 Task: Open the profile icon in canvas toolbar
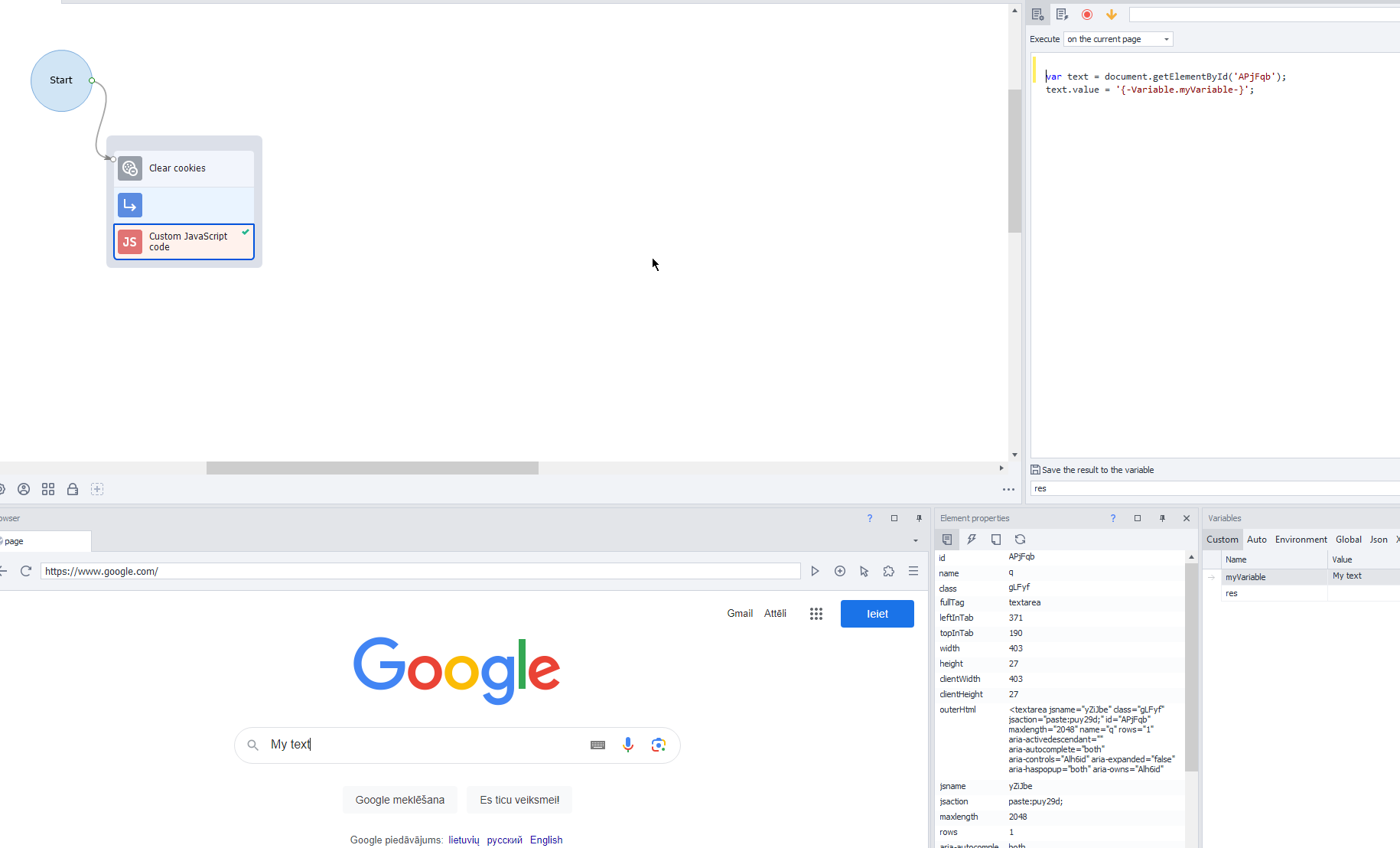pyautogui.click(x=24, y=489)
